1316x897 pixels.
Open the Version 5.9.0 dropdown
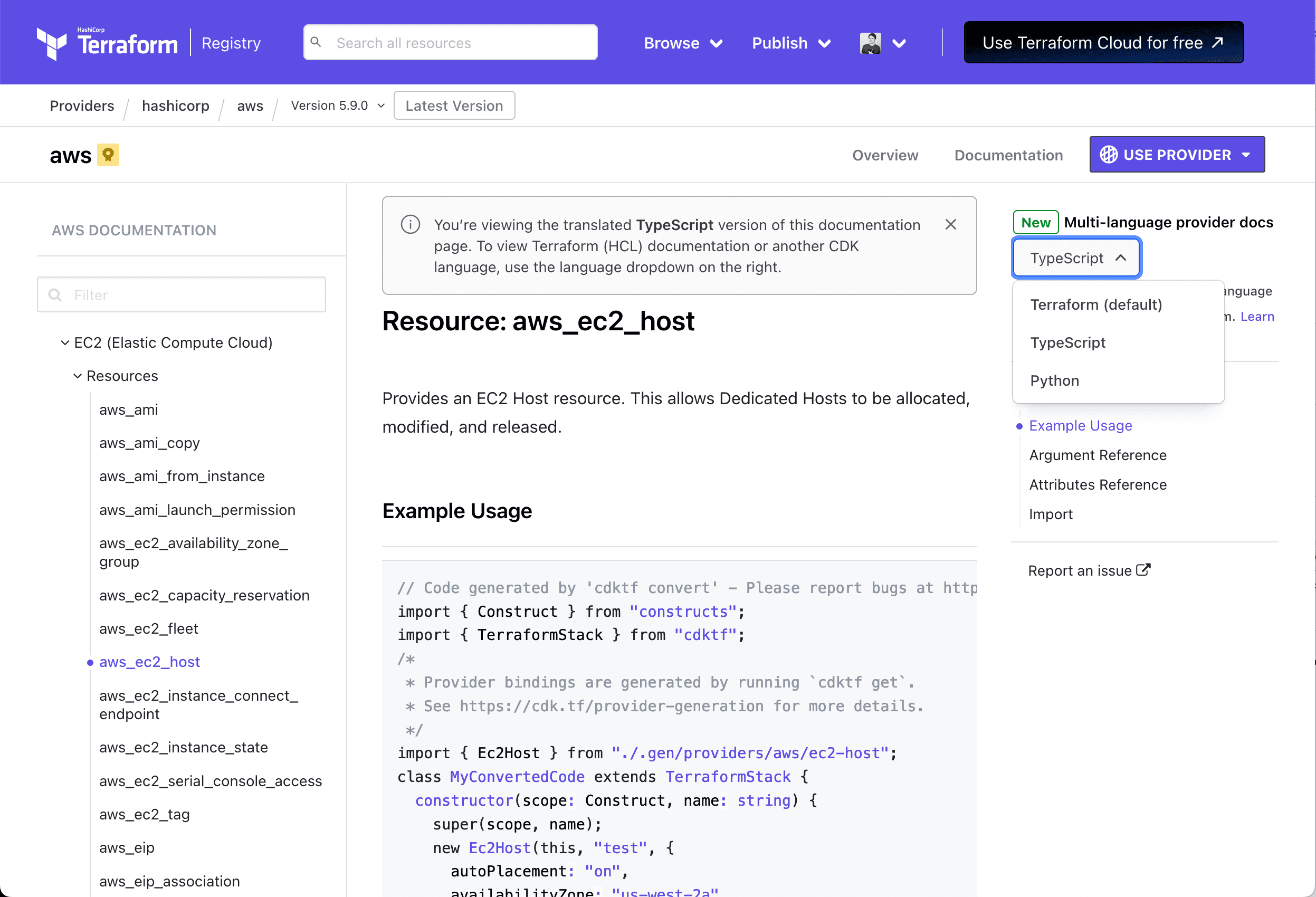336,106
